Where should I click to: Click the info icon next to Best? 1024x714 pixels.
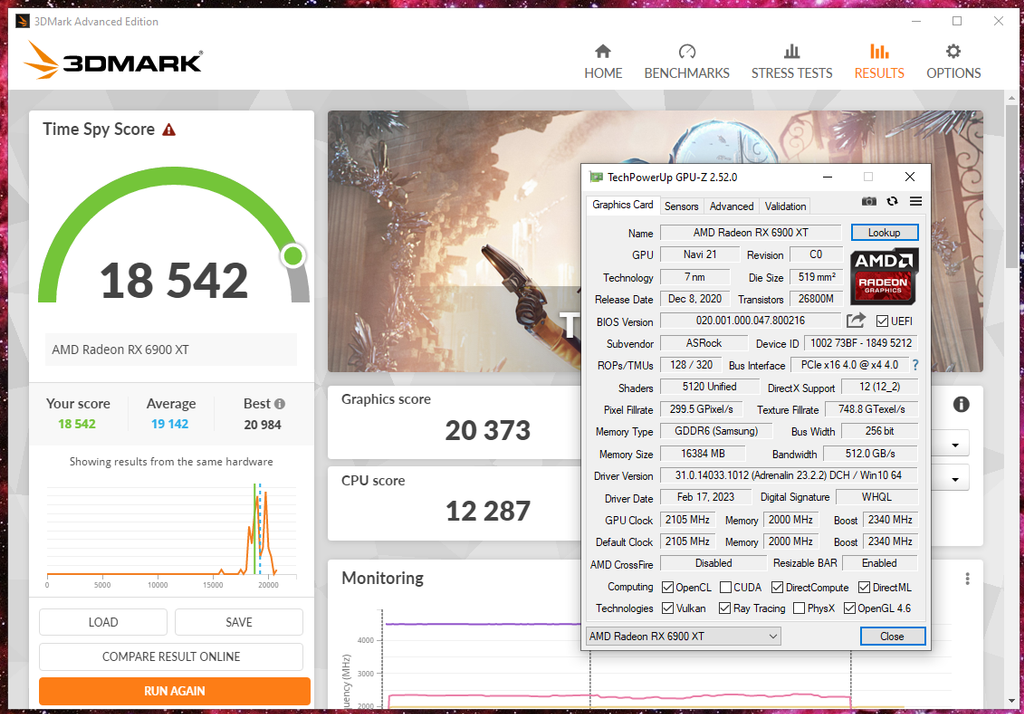(x=280, y=404)
